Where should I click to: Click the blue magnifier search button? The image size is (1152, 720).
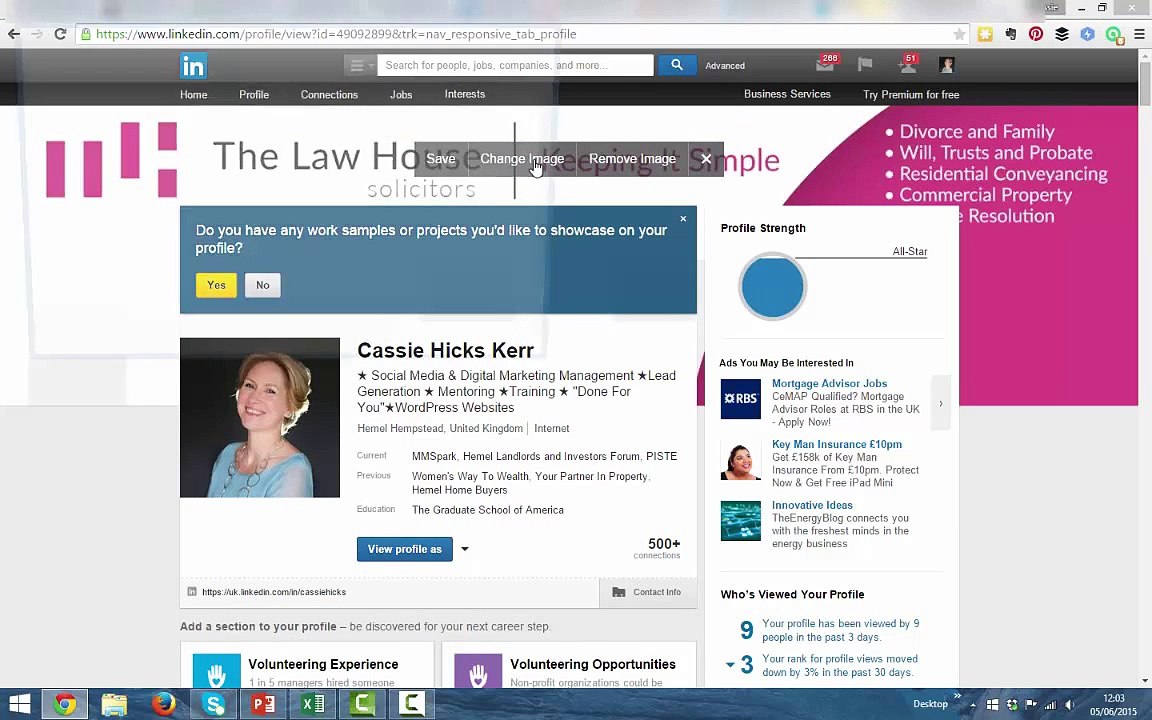click(x=677, y=65)
